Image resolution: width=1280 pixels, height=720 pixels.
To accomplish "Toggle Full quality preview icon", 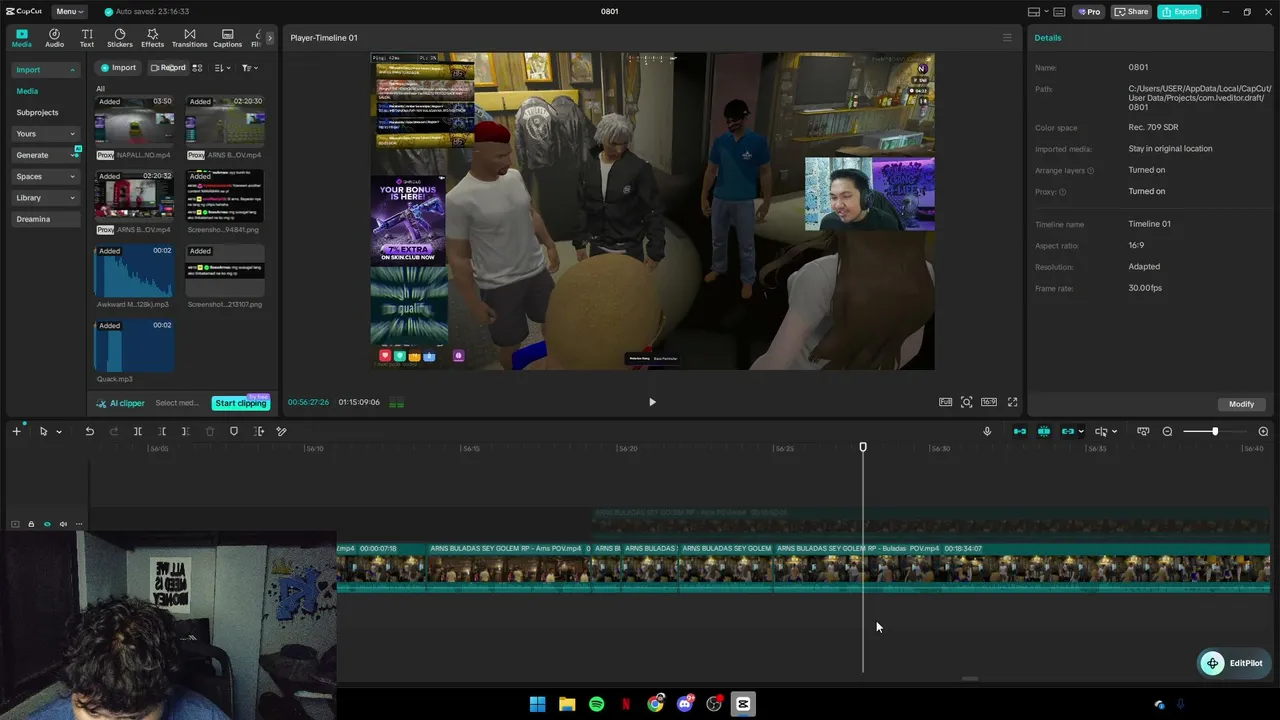I will 945,402.
